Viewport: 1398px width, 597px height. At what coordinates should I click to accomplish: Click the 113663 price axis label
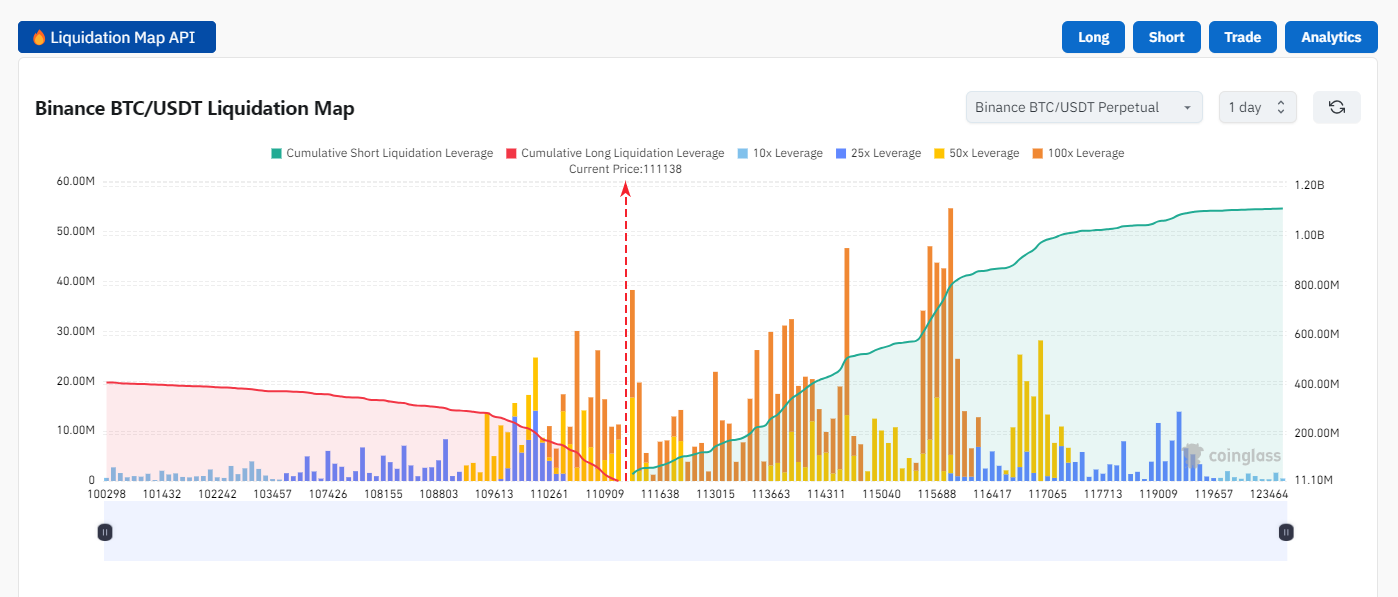pyautogui.click(x=771, y=494)
